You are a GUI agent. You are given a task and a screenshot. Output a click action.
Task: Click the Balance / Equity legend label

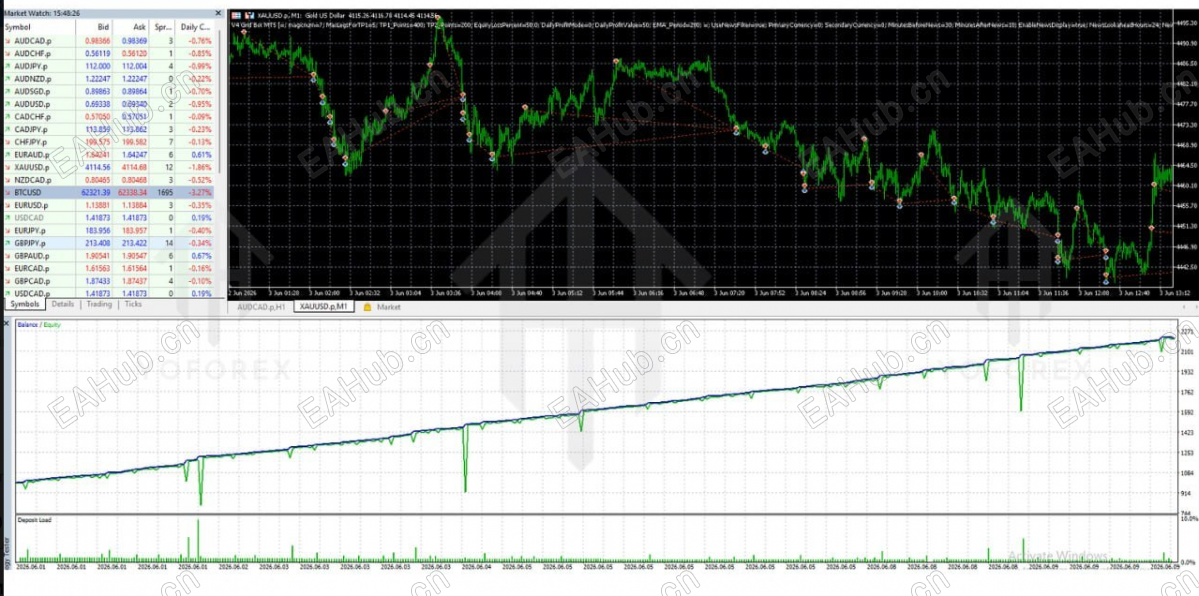[39, 324]
